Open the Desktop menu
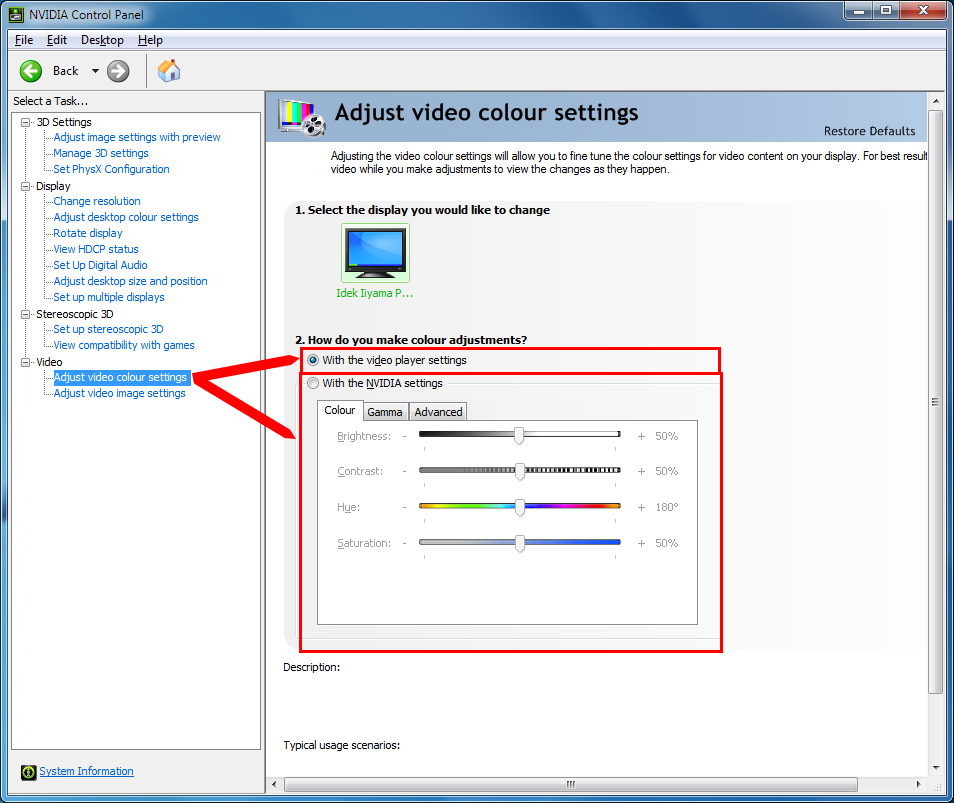This screenshot has width=954, height=803. click(102, 40)
